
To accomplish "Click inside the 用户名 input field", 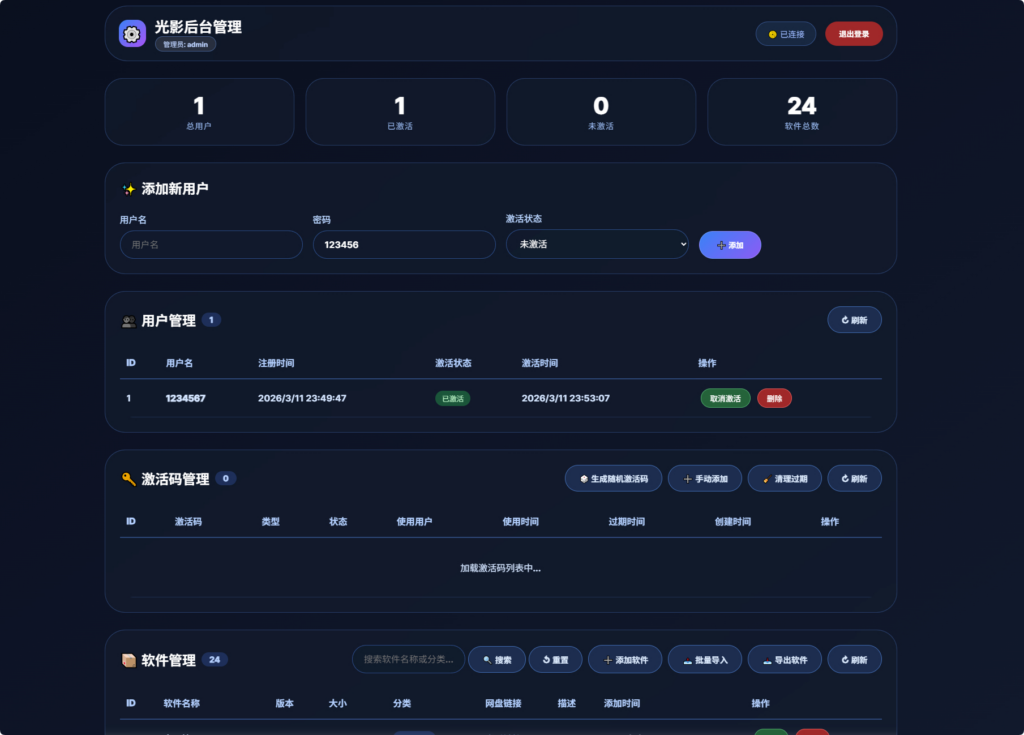I will click(x=210, y=244).
